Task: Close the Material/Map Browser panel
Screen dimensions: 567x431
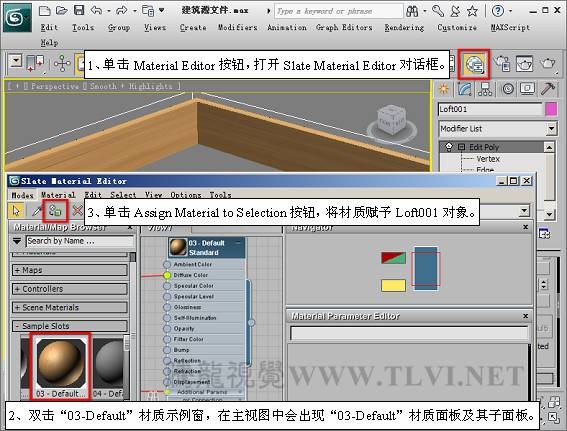Action: click(130, 227)
